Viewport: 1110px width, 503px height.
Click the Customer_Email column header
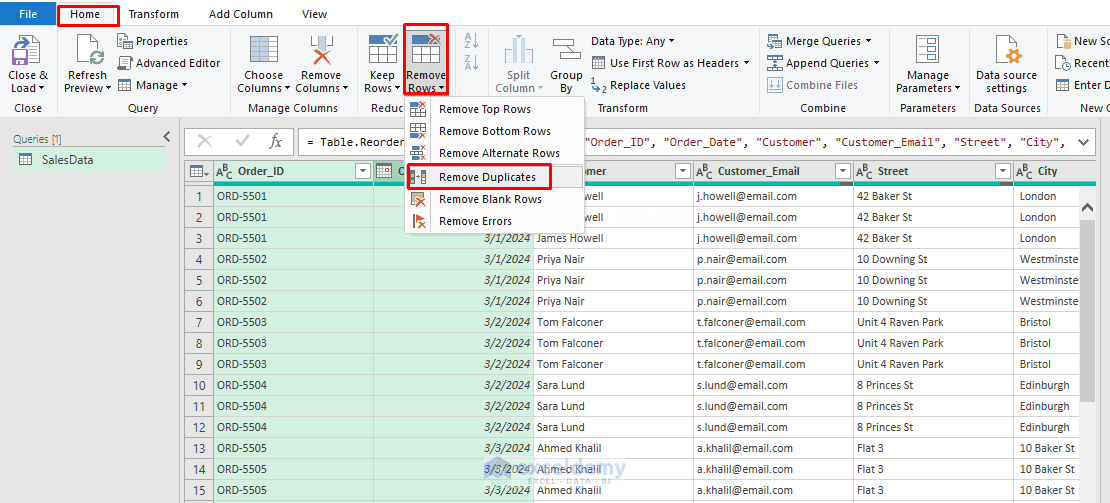coord(773,171)
